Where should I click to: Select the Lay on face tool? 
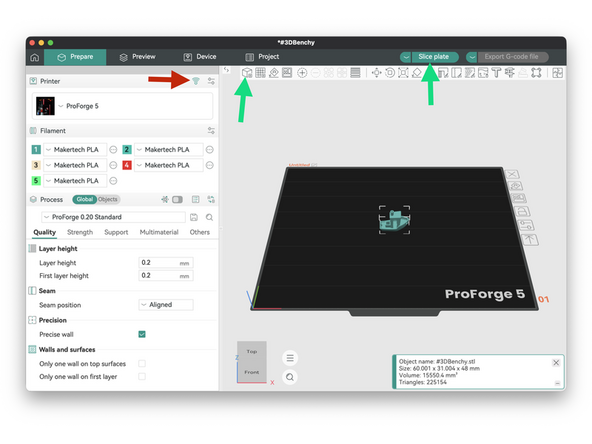(x=416, y=72)
